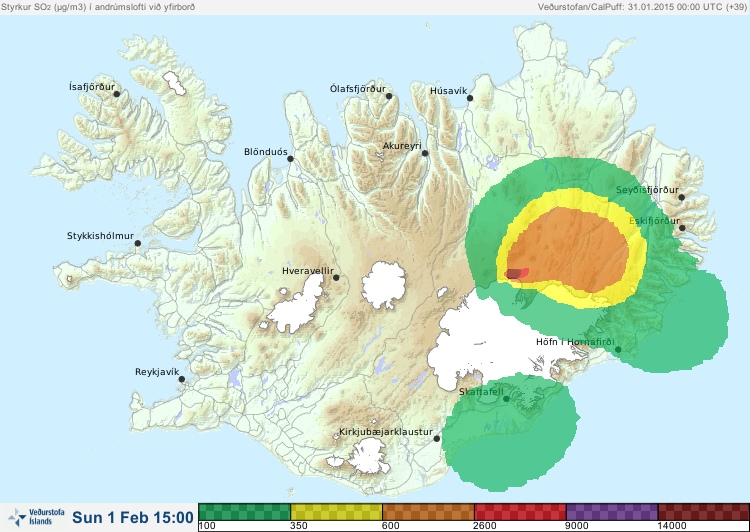The width and height of the screenshot is (750, 532).
Task: Click the Sun 1 Feb 15:00 timestamp
Action: click(133, 517)
